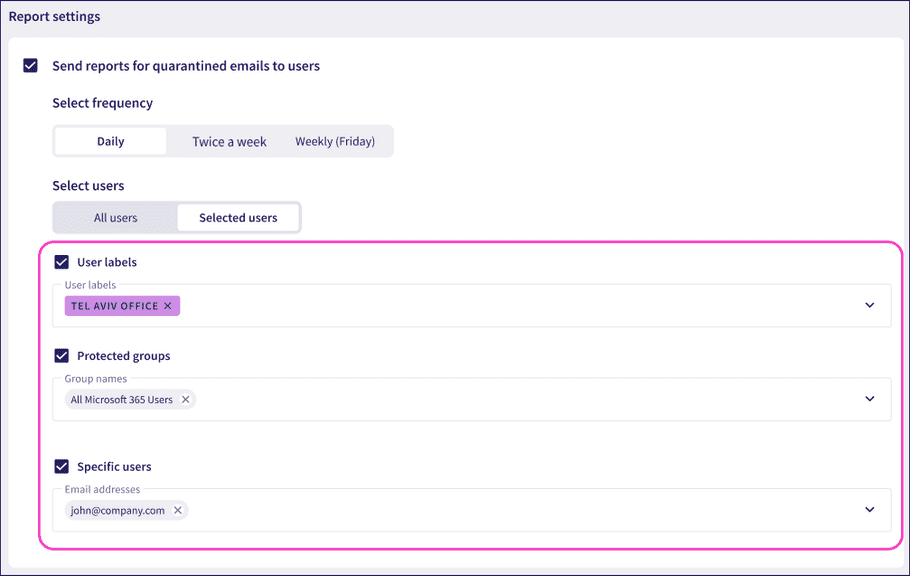The image size is (910, 576).
Task: Click the Group names dropdown chevron
Action: [869, 399]
